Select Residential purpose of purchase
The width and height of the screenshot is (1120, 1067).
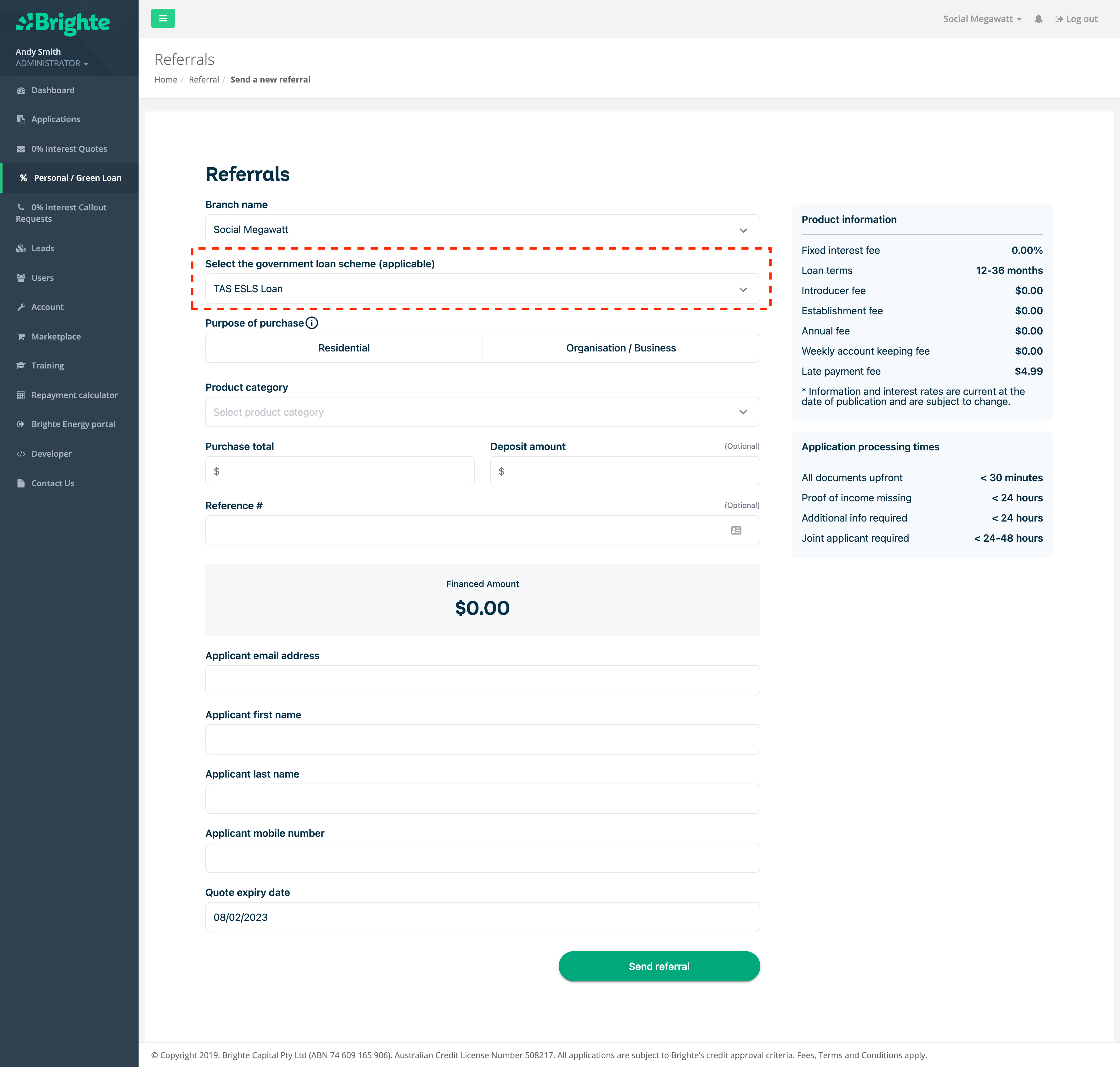tap(344, 347)
